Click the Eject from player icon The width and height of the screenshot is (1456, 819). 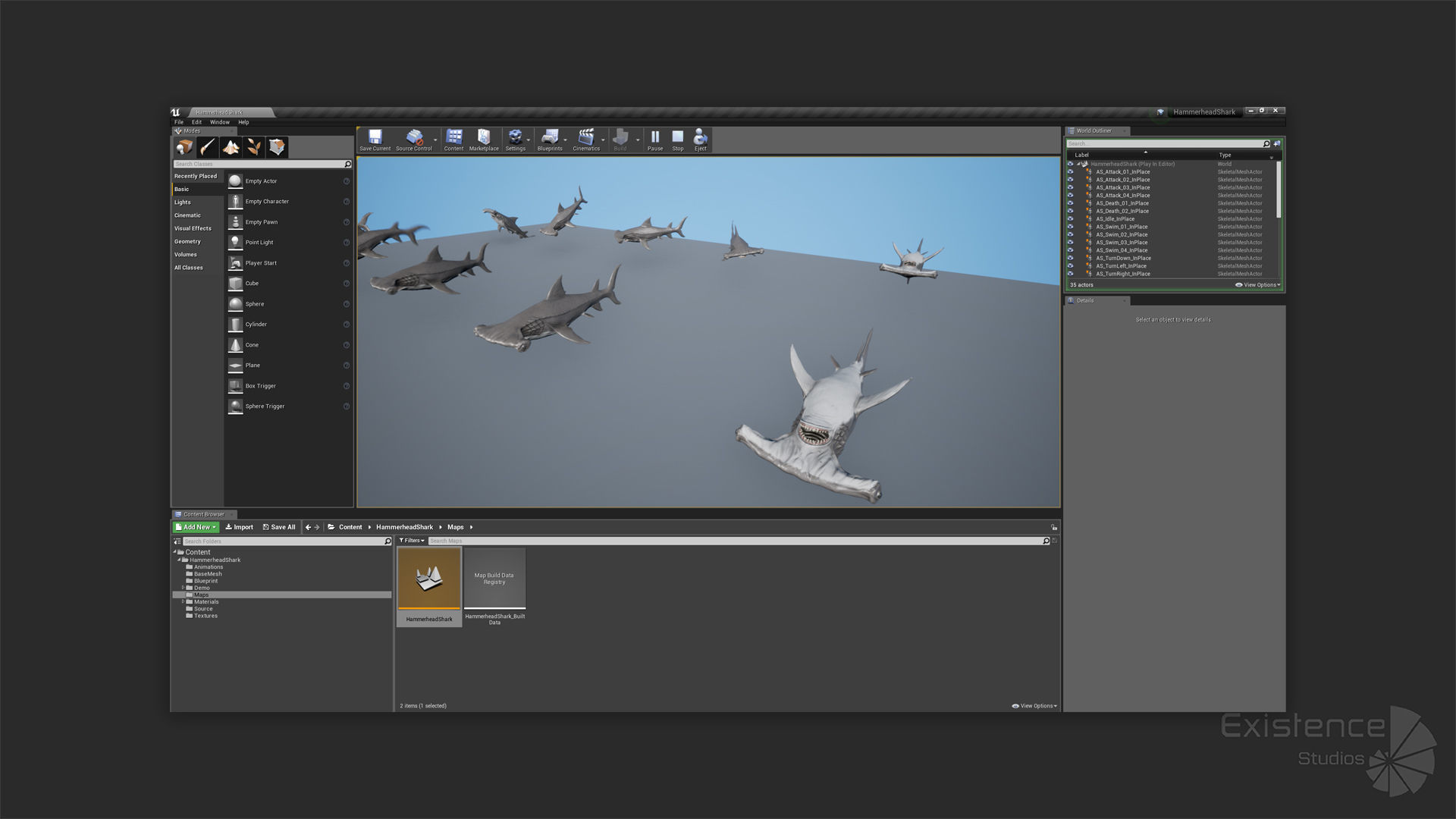(700, 138)
